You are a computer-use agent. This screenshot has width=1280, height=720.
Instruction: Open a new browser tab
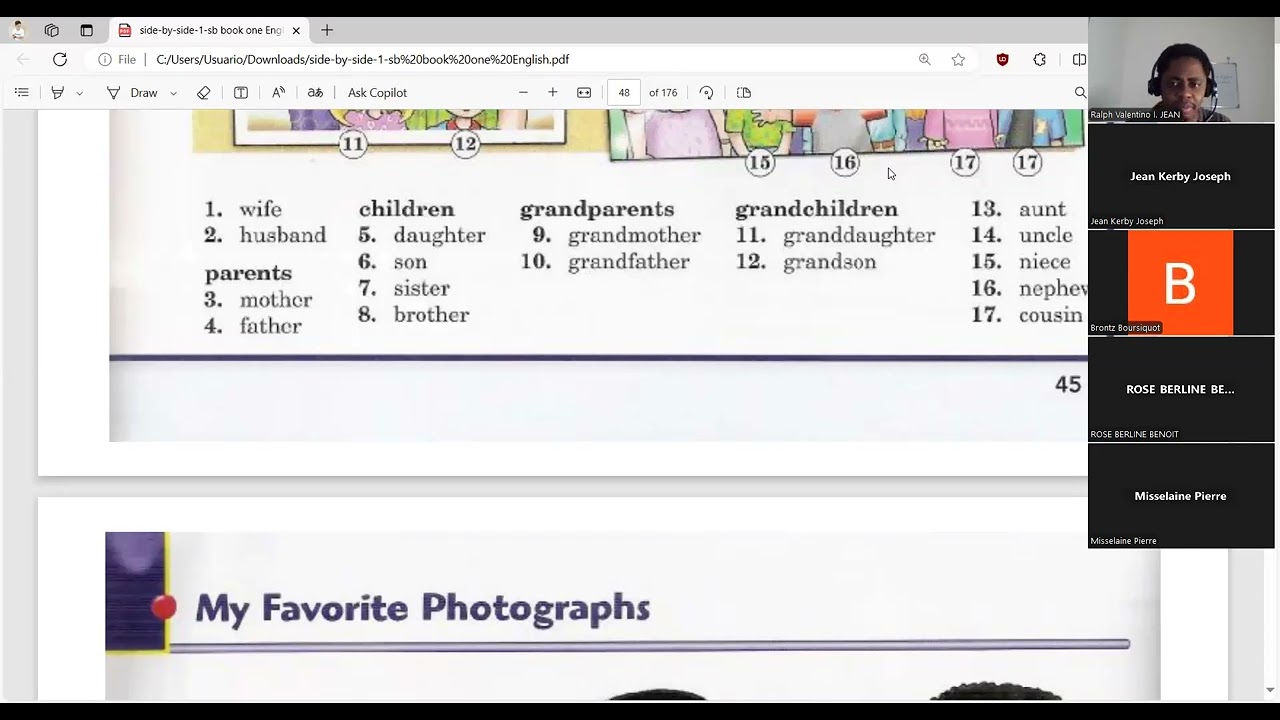(327, 30)
